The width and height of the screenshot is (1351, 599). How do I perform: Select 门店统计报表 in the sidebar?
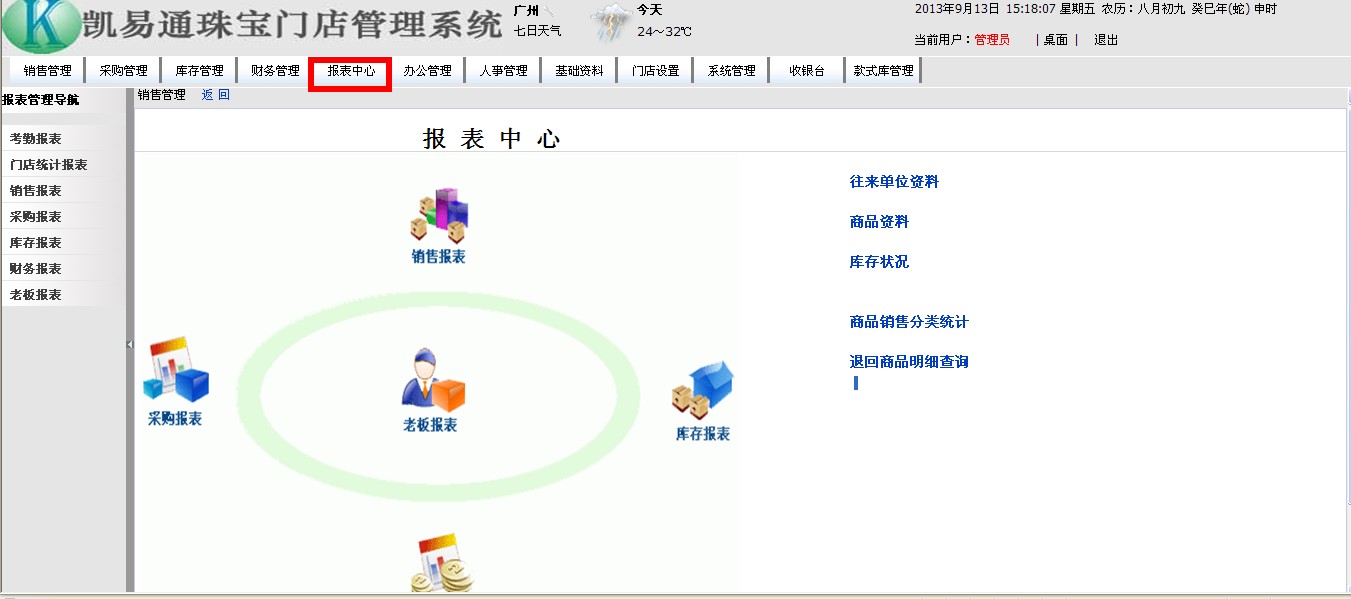point(48,165)
